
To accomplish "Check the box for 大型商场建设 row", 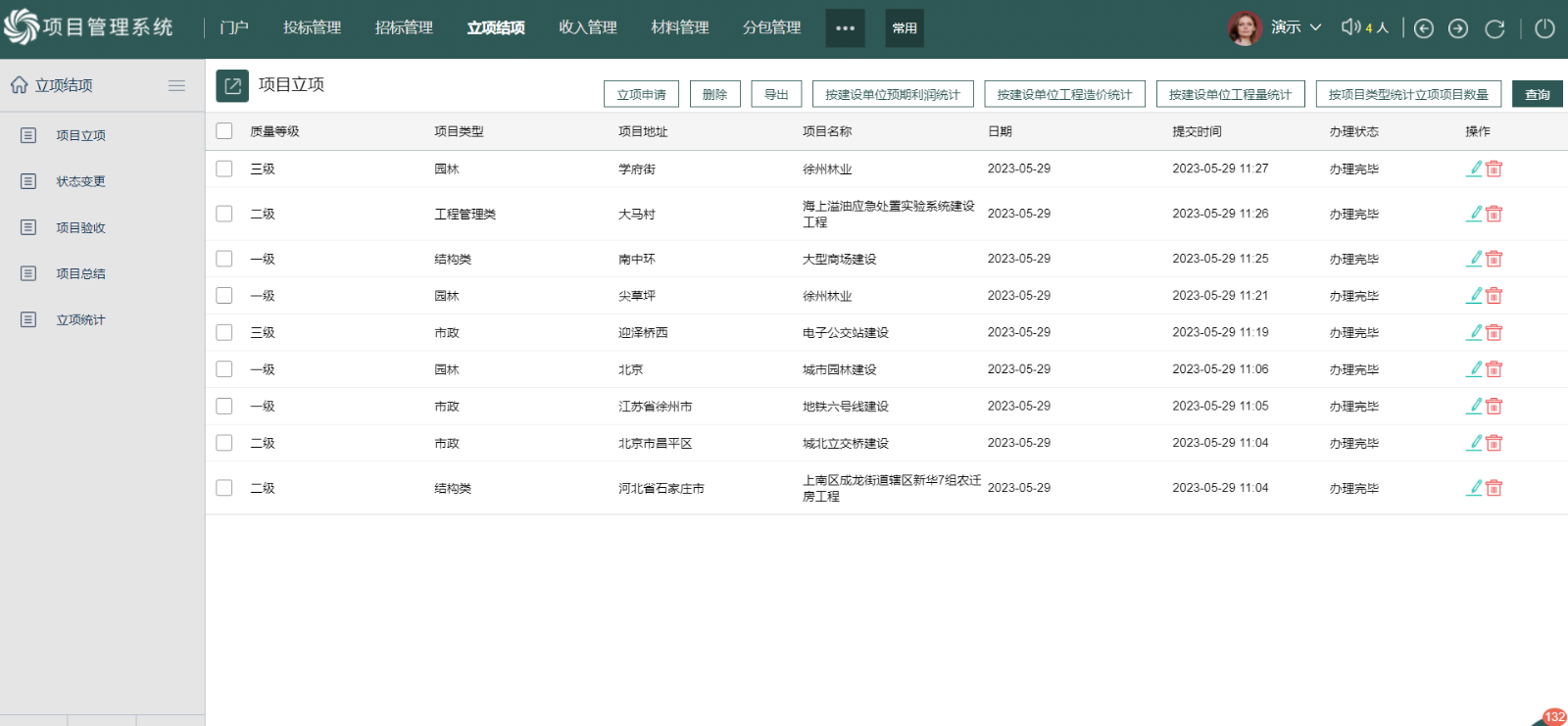I will coord(224,259).
